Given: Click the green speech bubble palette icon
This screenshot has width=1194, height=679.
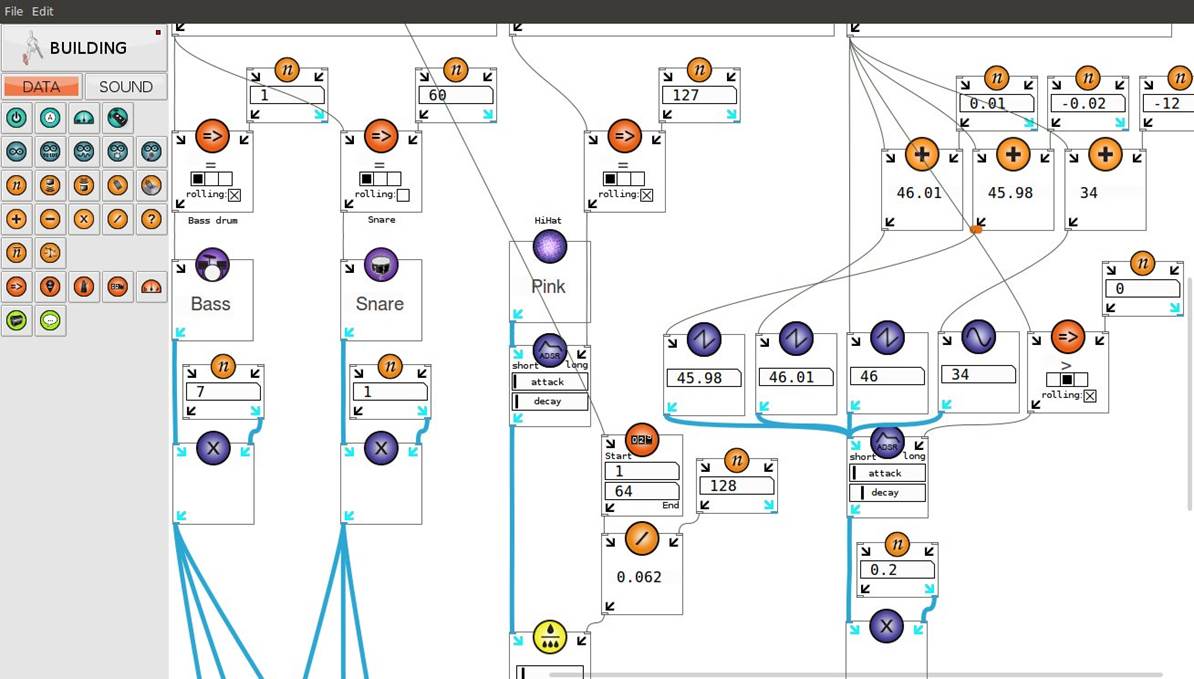Looking at the screenshot, I should click(50, 320).
